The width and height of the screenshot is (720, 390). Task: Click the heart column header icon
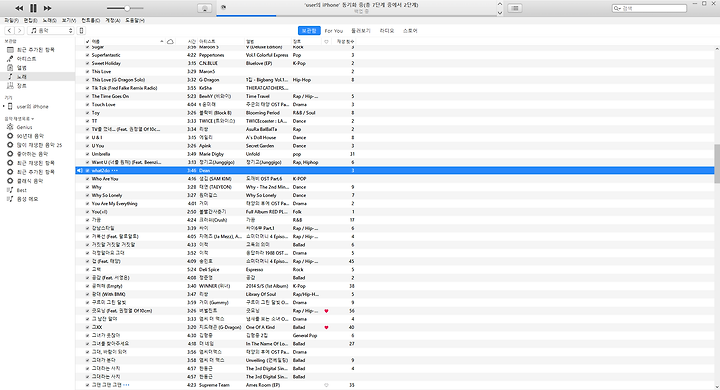pos(326,41)
